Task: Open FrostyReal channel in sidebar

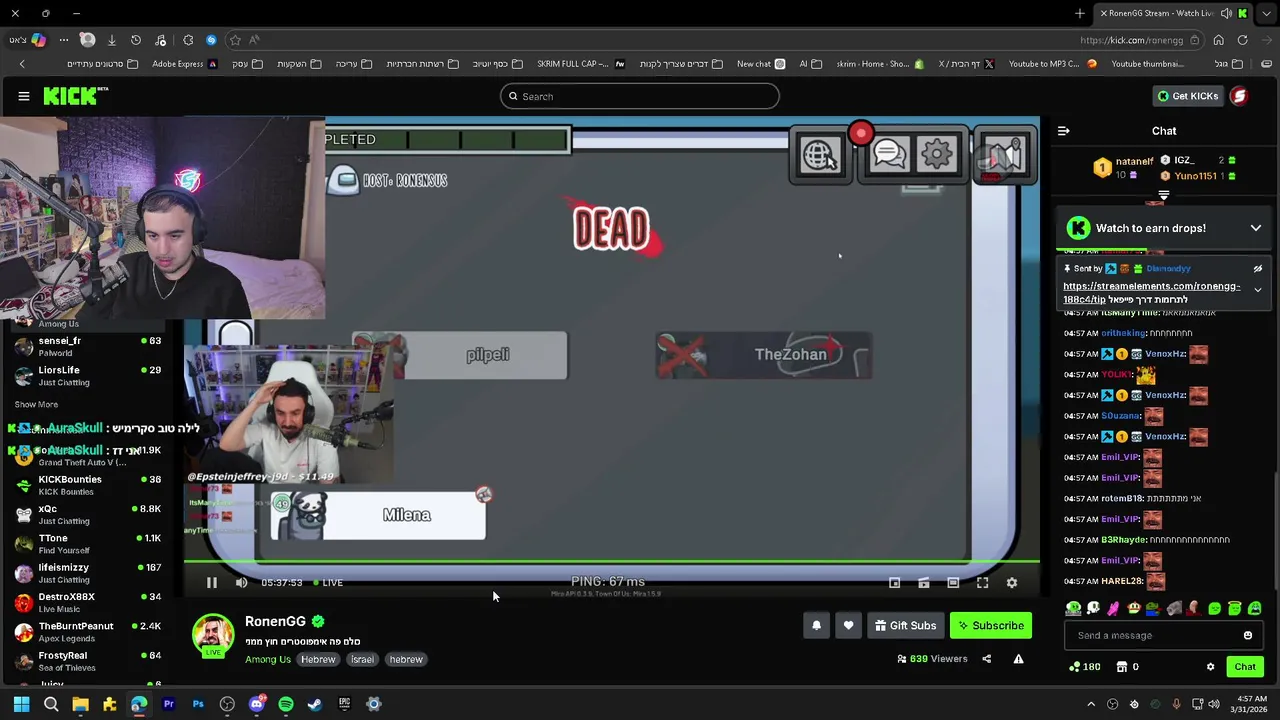Action: (x=88, y=661)
